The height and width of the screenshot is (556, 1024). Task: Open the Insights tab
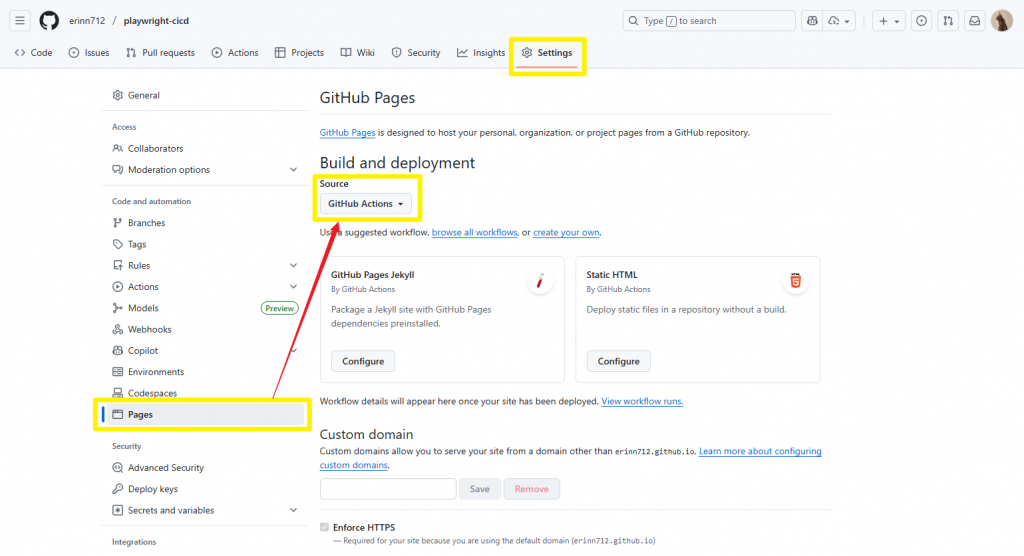pos(481,53)
